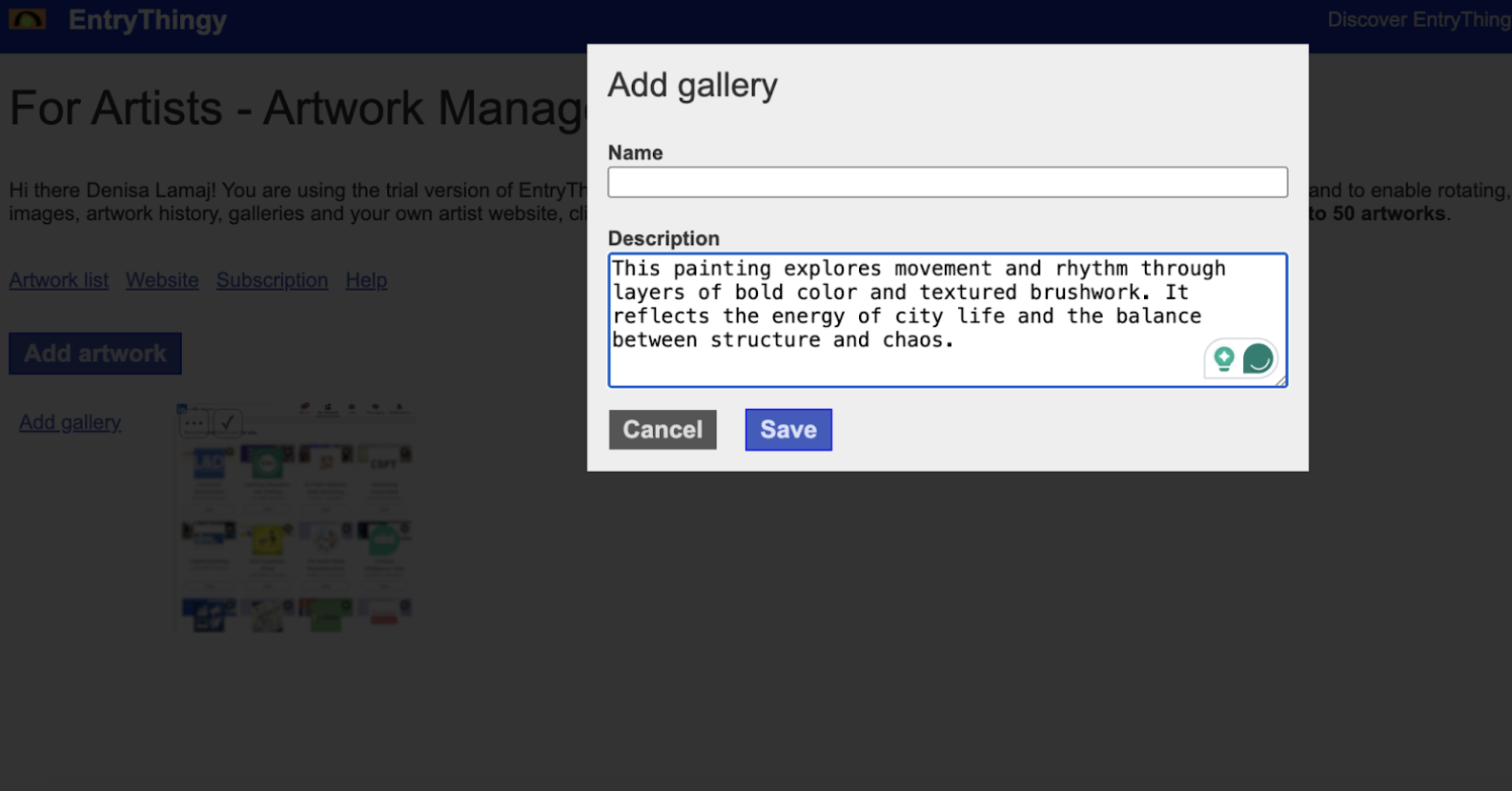Click the EntryThingy header title

[148, 20]
